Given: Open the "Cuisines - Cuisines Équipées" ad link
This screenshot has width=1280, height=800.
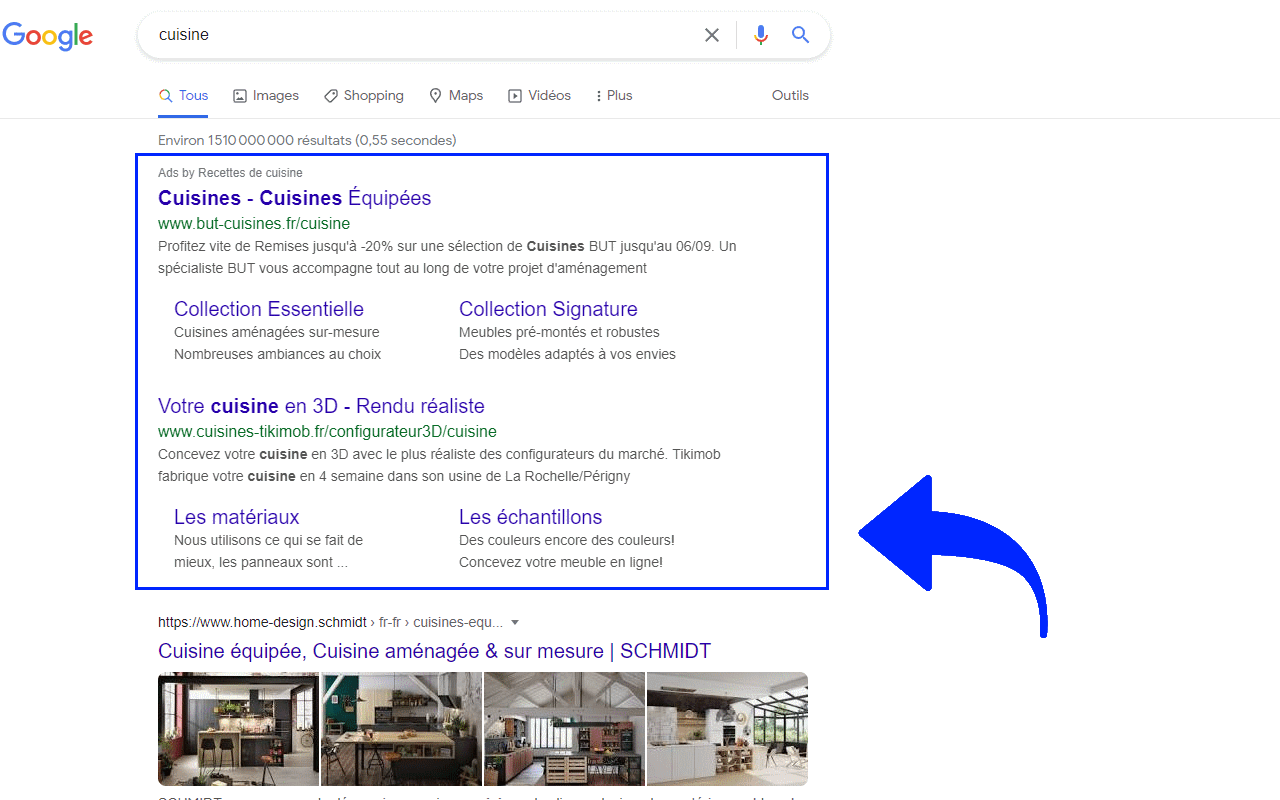Looking at the screenshot, I should (295, 198).
